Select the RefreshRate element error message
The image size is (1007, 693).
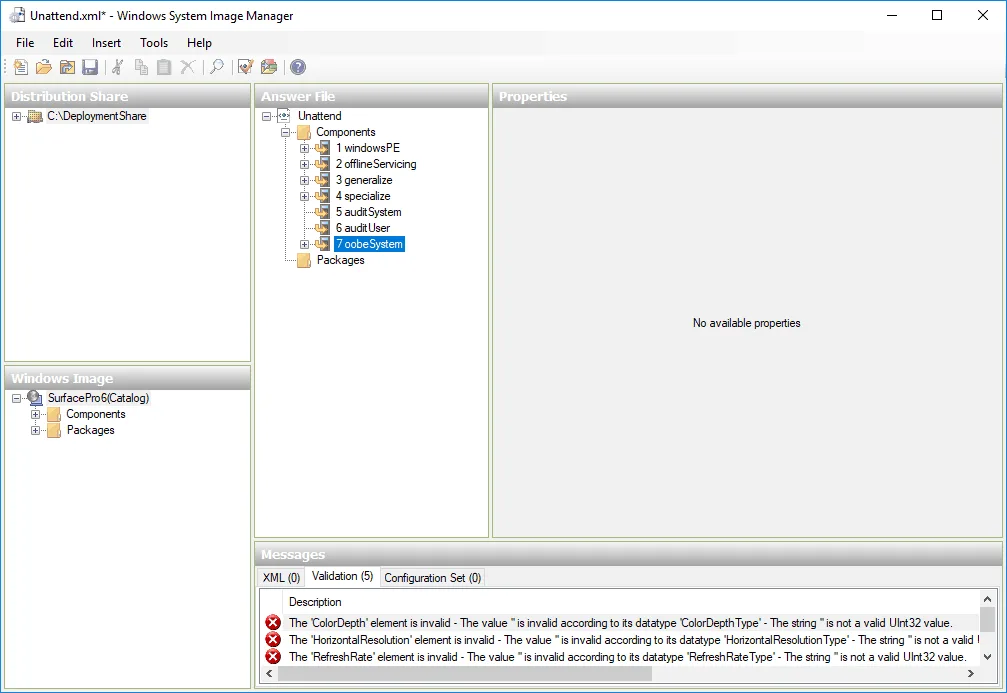pos(627,656)
